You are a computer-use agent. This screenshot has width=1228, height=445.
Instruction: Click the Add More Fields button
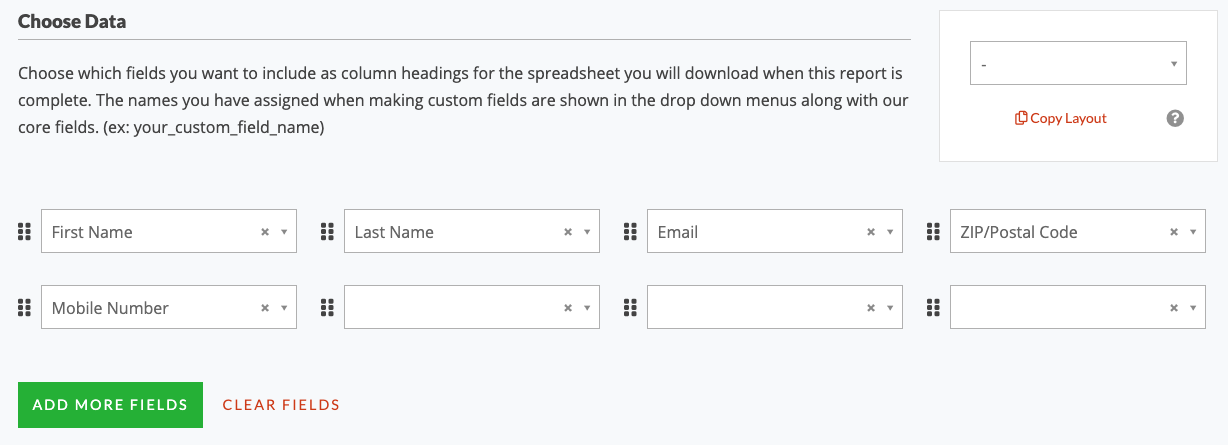point(110,405)
